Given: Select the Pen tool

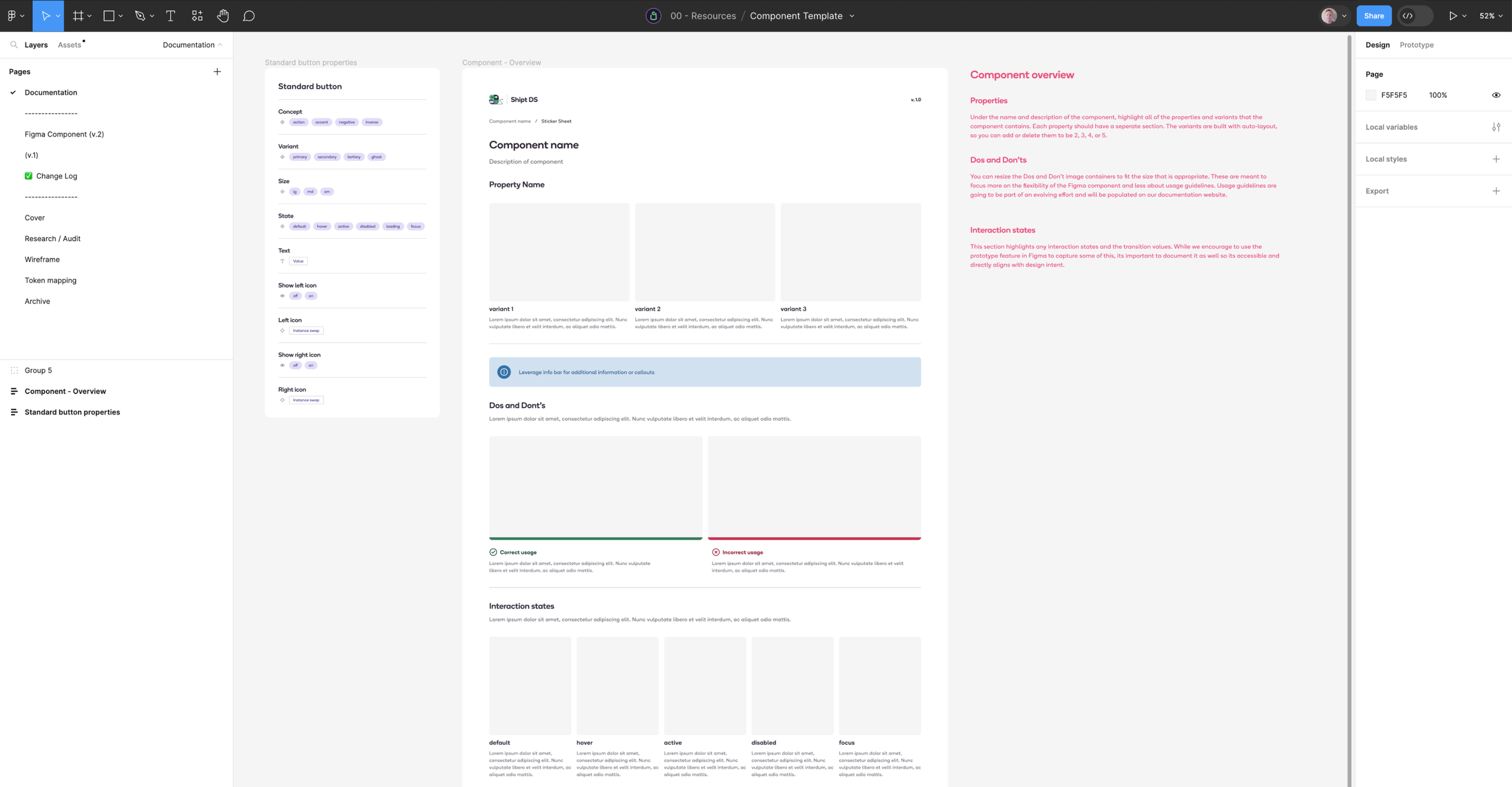Looking at the screenshot, I should (140, 16).
